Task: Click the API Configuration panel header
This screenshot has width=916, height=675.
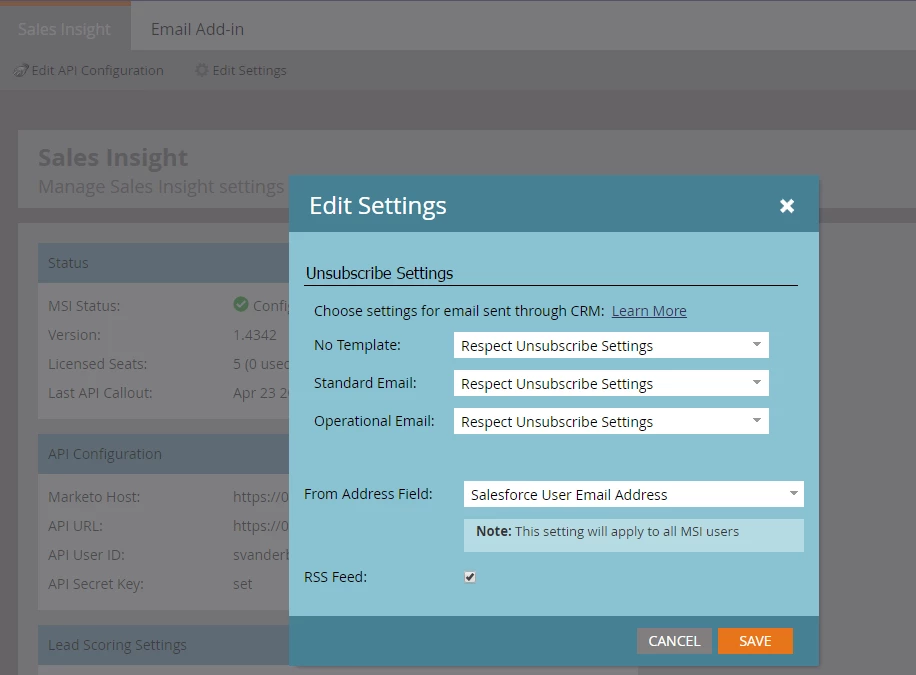Action: coord(164,454)
